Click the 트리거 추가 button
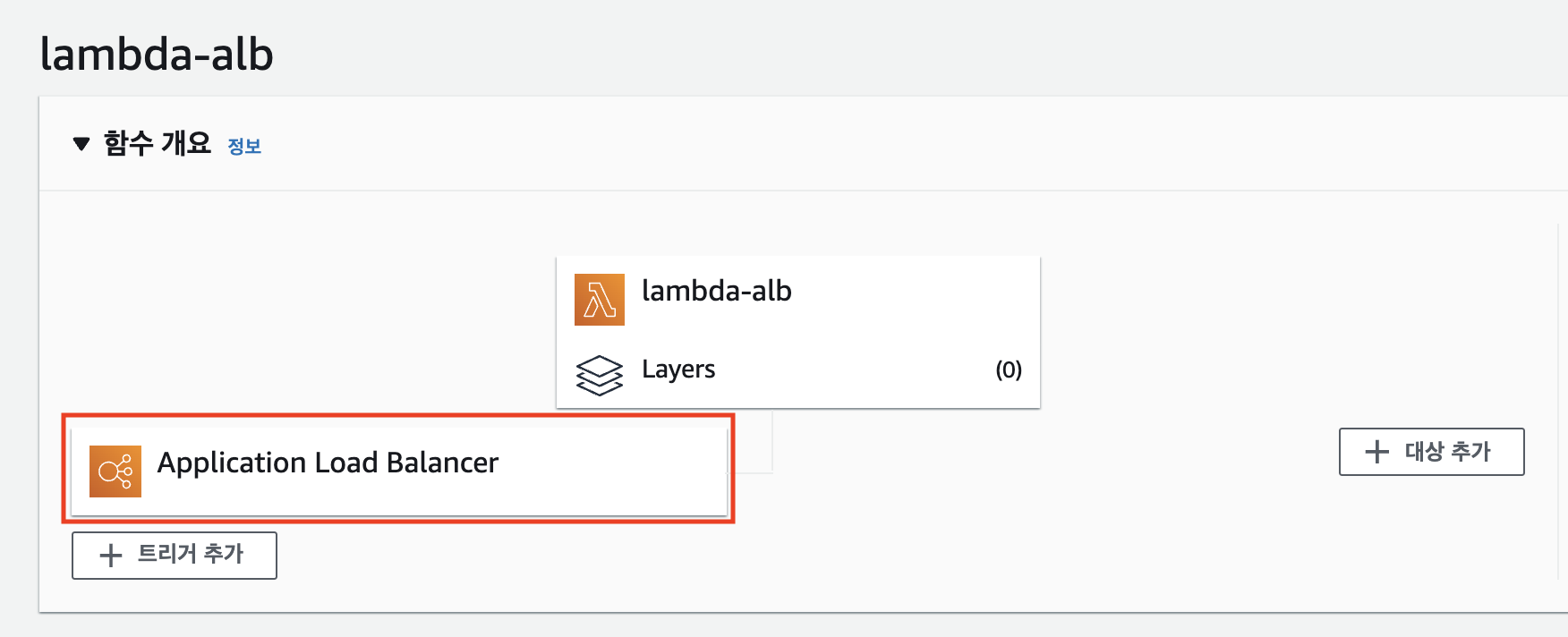The image size is (1568, 637). pyautogui.click(x=174, y=555)
